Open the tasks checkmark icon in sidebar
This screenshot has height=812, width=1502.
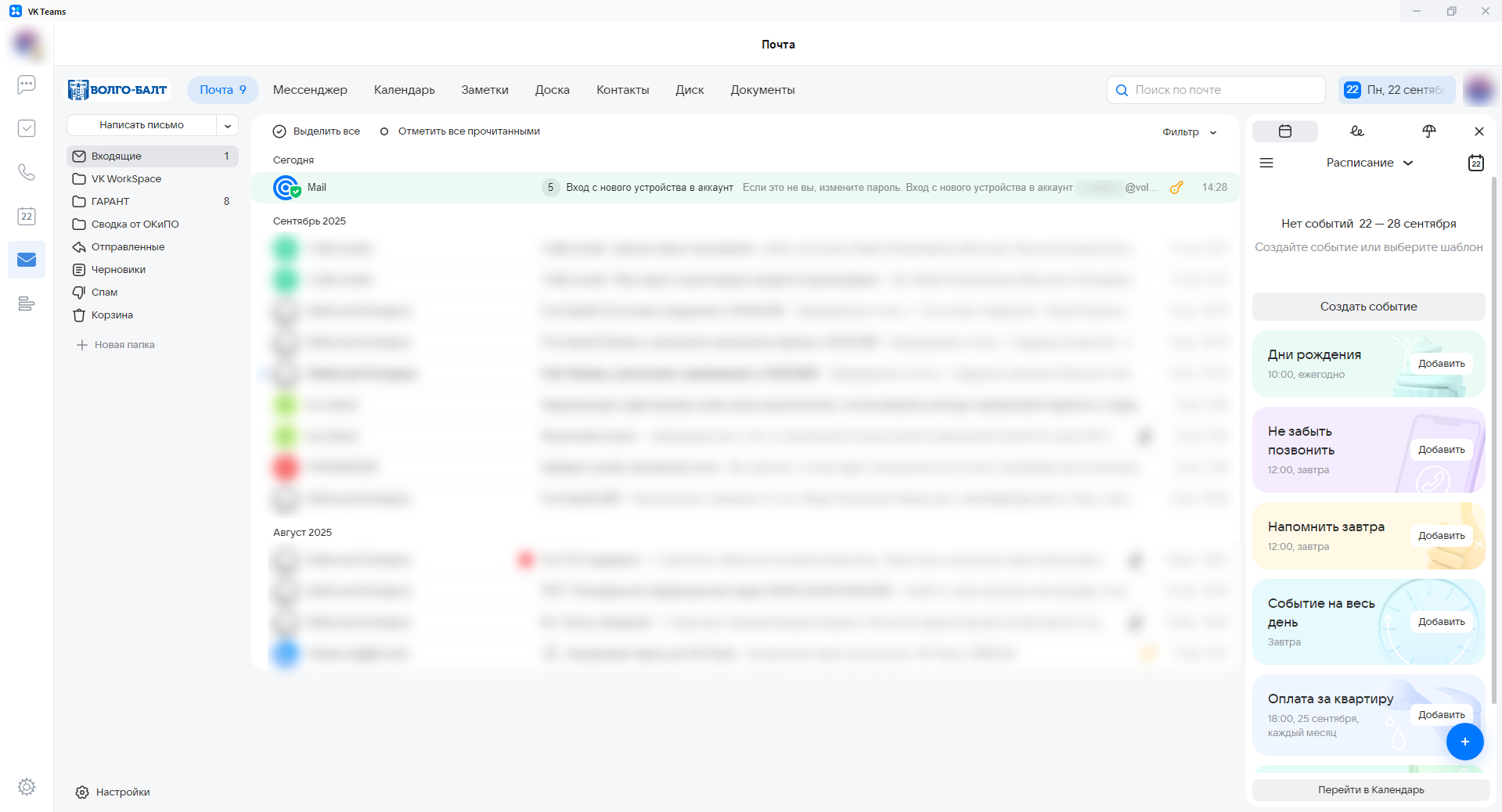tap(27, 128)
